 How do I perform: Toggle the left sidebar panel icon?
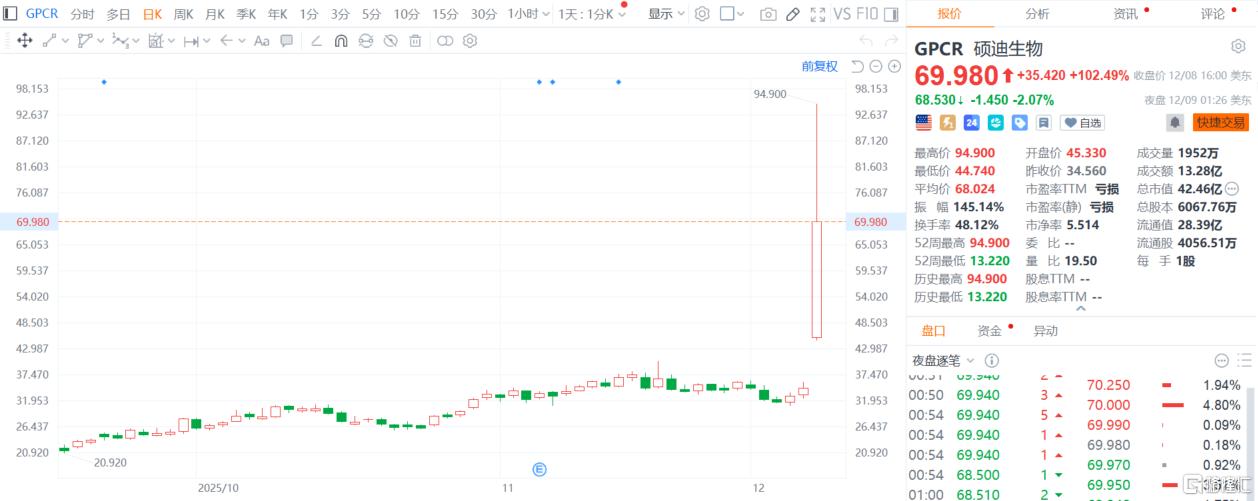(10, 14)
